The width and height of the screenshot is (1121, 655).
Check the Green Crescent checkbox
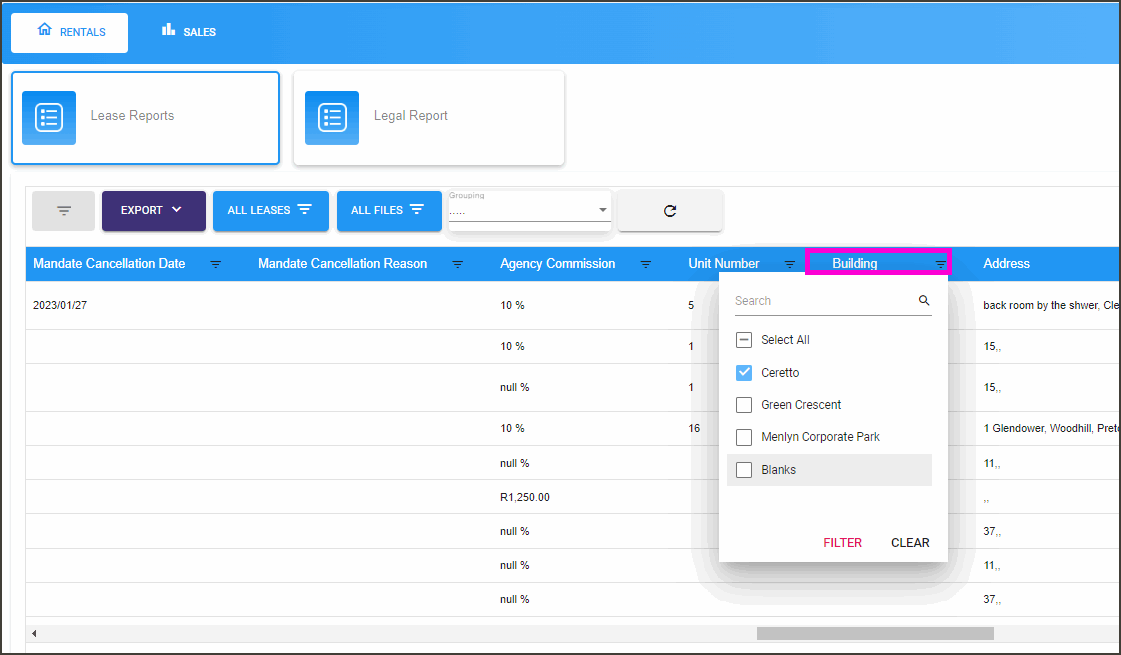pyautogui.click(x=744, y=404)
